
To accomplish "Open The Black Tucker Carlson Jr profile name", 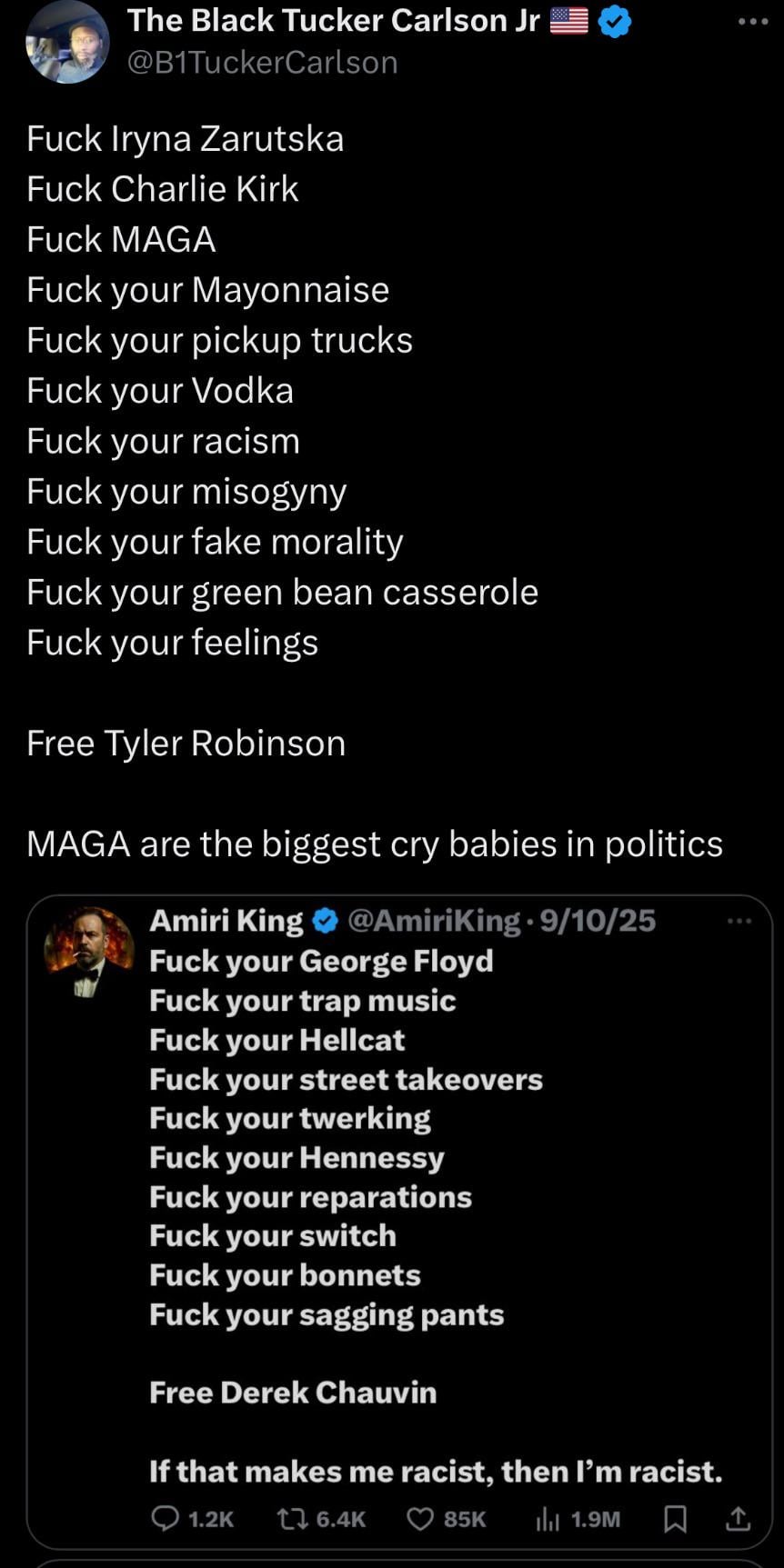I will (334, 21).
